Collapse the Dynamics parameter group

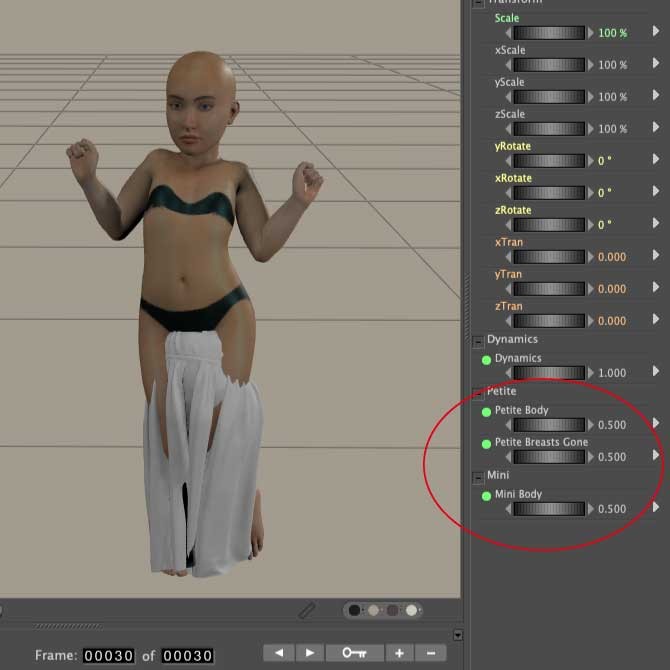coord(478,340)
